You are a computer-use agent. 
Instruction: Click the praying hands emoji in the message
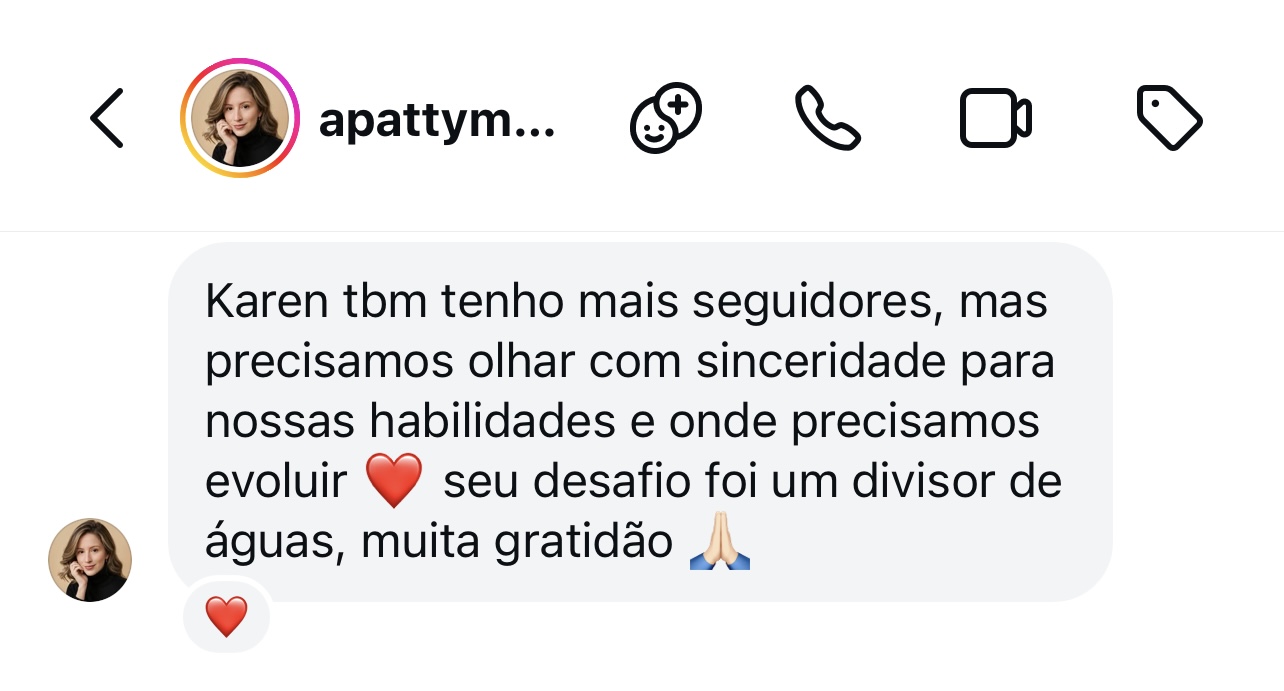click(720, 543)
